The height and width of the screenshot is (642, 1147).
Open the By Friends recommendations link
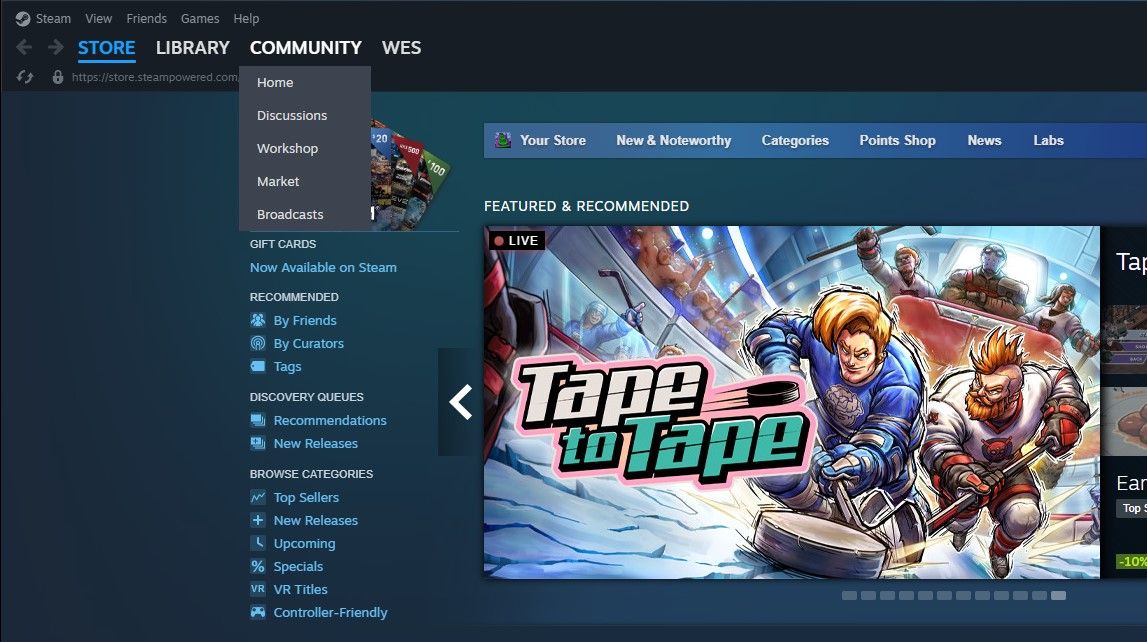click(305, 320)
